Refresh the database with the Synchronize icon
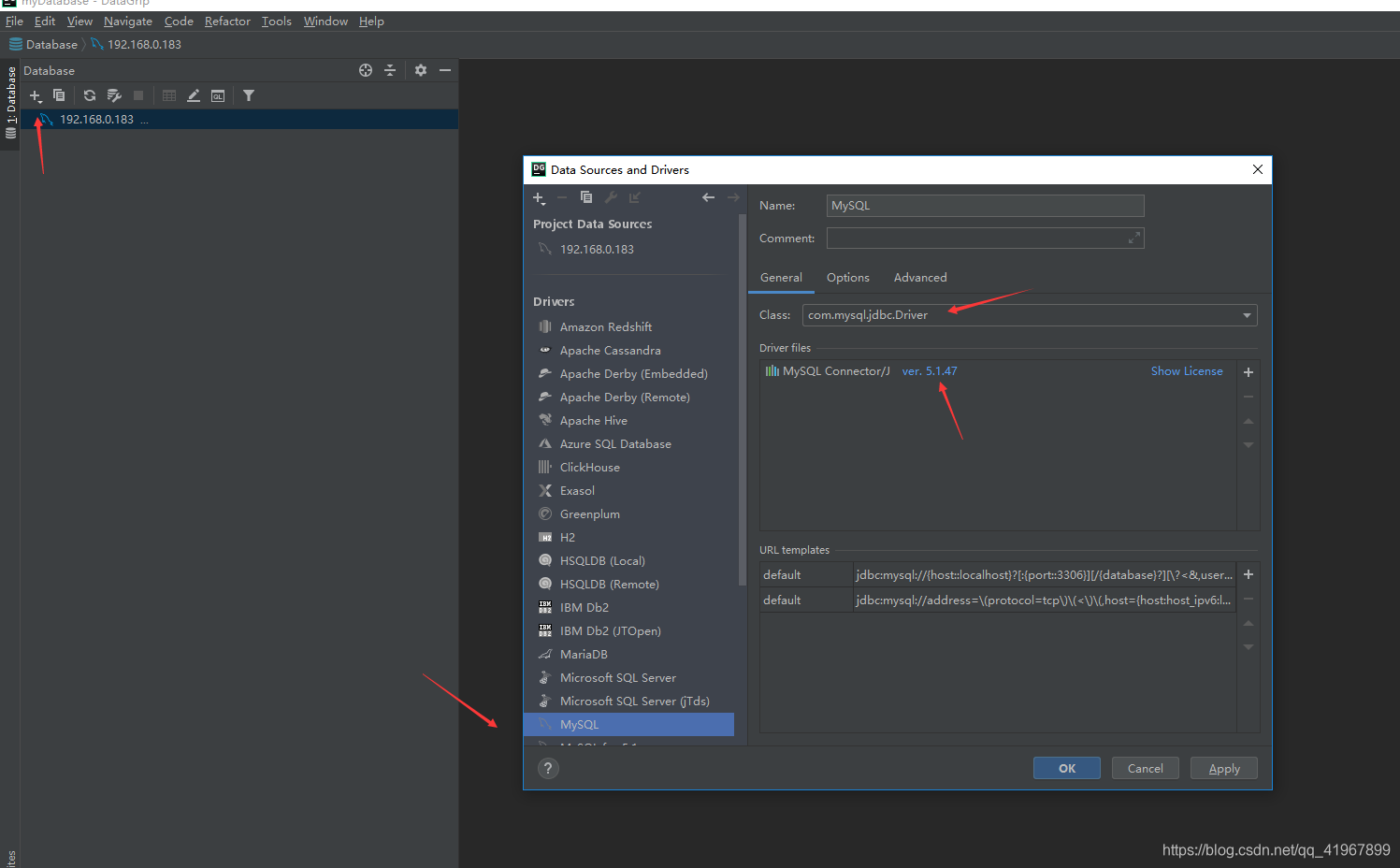The width and height of the screenshot is (1400, 868). tap(90, 95)
